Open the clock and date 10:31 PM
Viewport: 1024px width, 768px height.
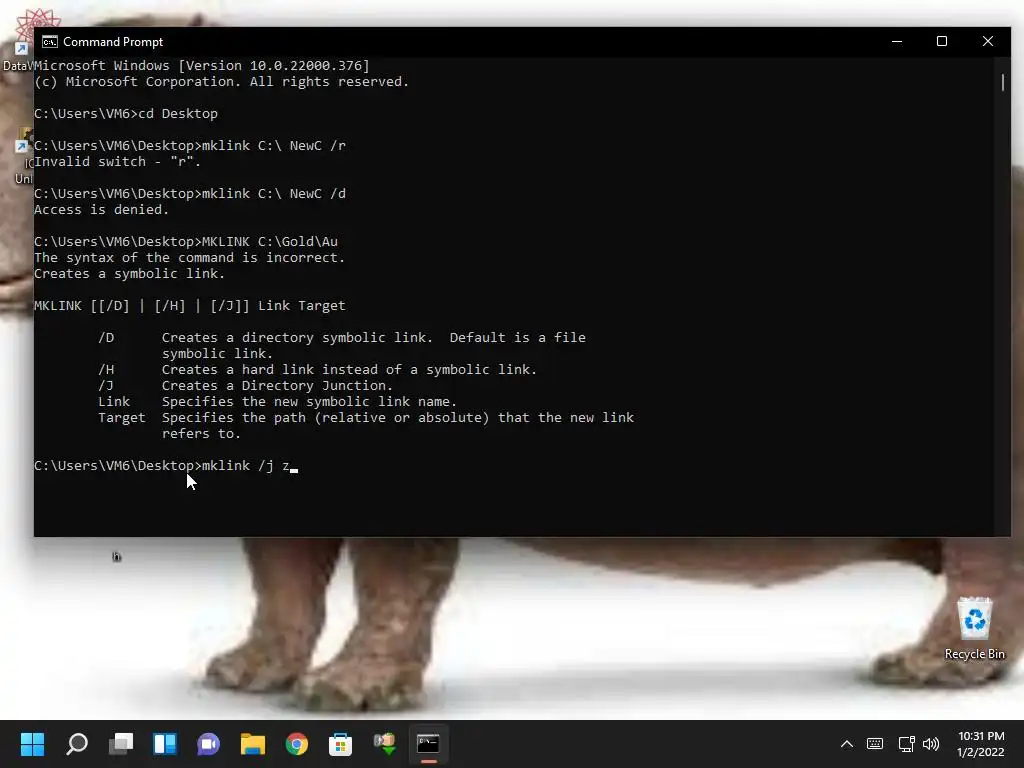pos(980,743)
